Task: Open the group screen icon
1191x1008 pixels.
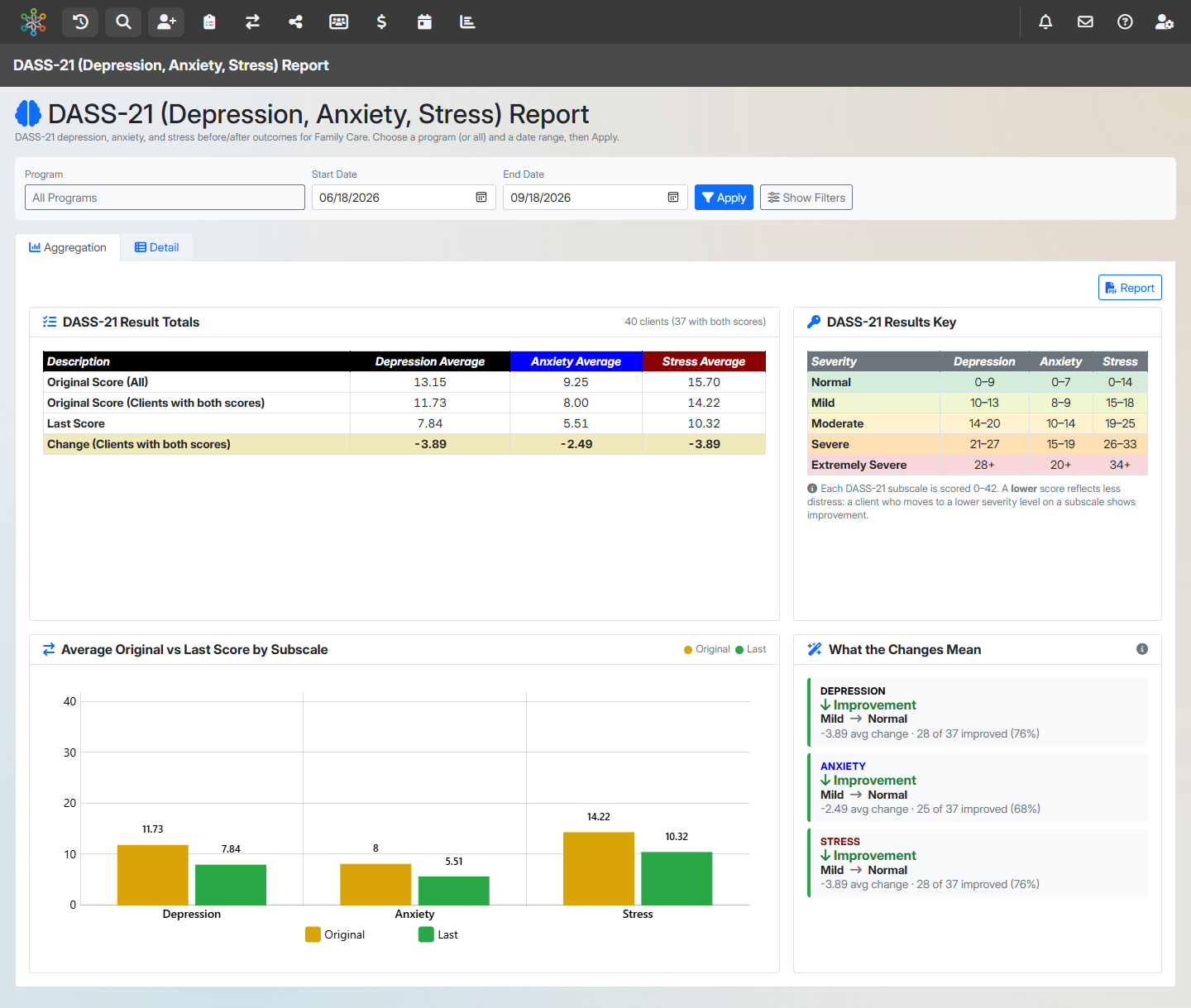Action: pyautogui.click(x=339, y=22)
